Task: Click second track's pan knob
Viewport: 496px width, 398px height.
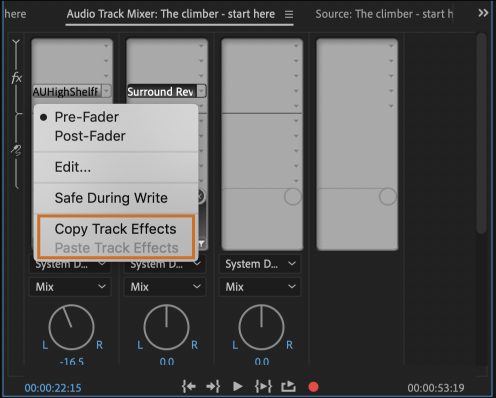Action: click(166, 327)
